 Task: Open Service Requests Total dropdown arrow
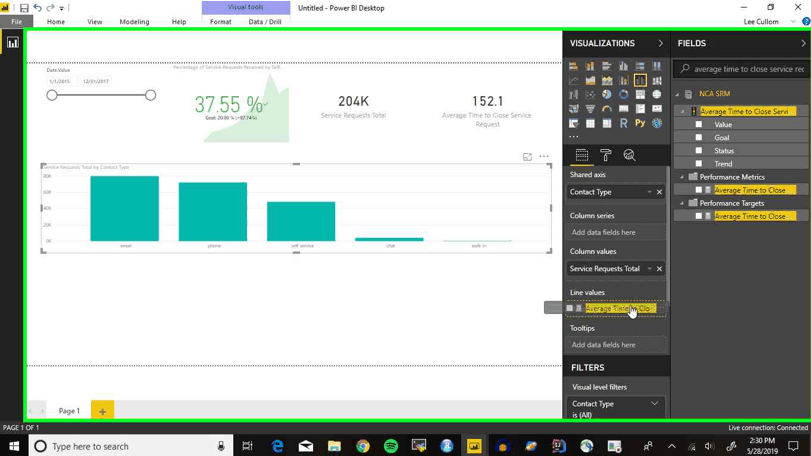pyautogui.click(x=650, y=269)
